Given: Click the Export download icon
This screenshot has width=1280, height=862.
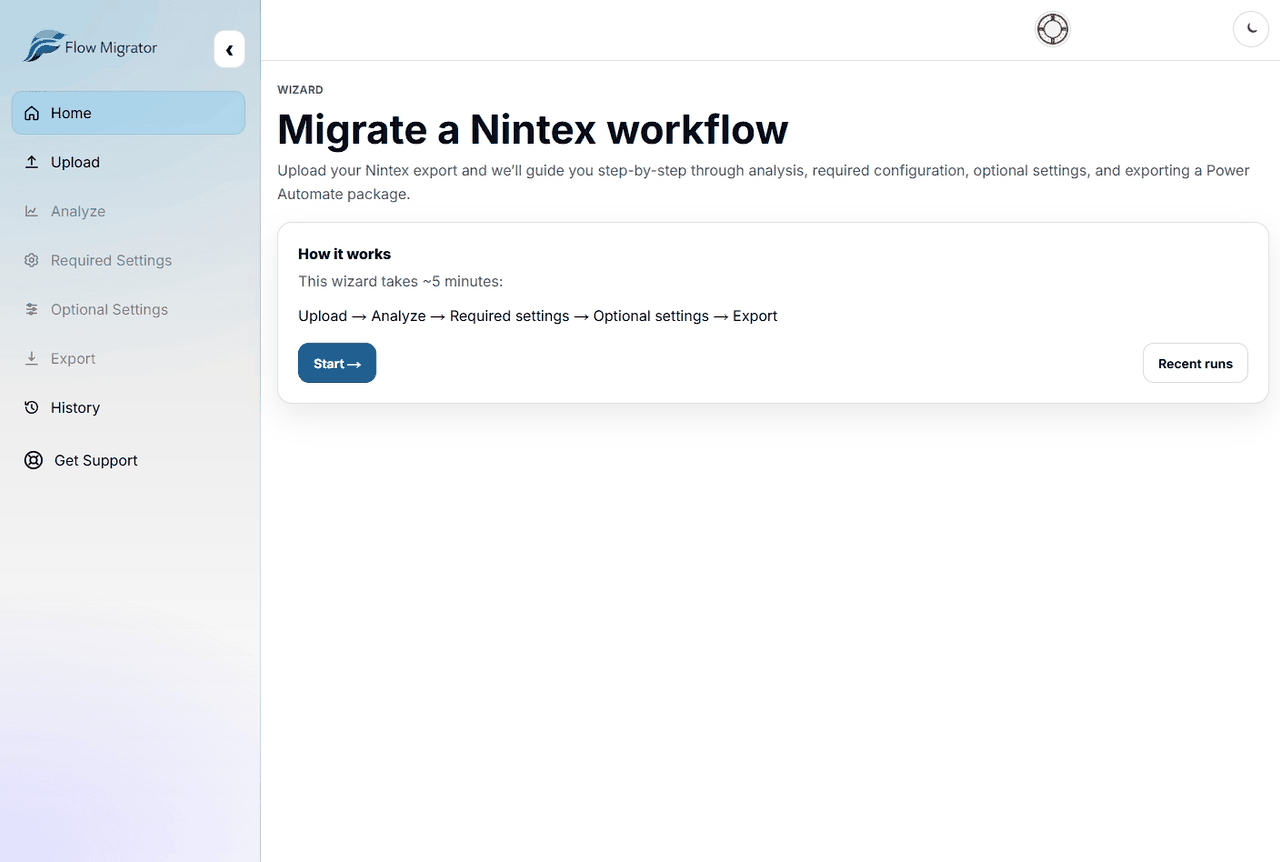Looking at the screenshot, I should click(x=31, y=358).
